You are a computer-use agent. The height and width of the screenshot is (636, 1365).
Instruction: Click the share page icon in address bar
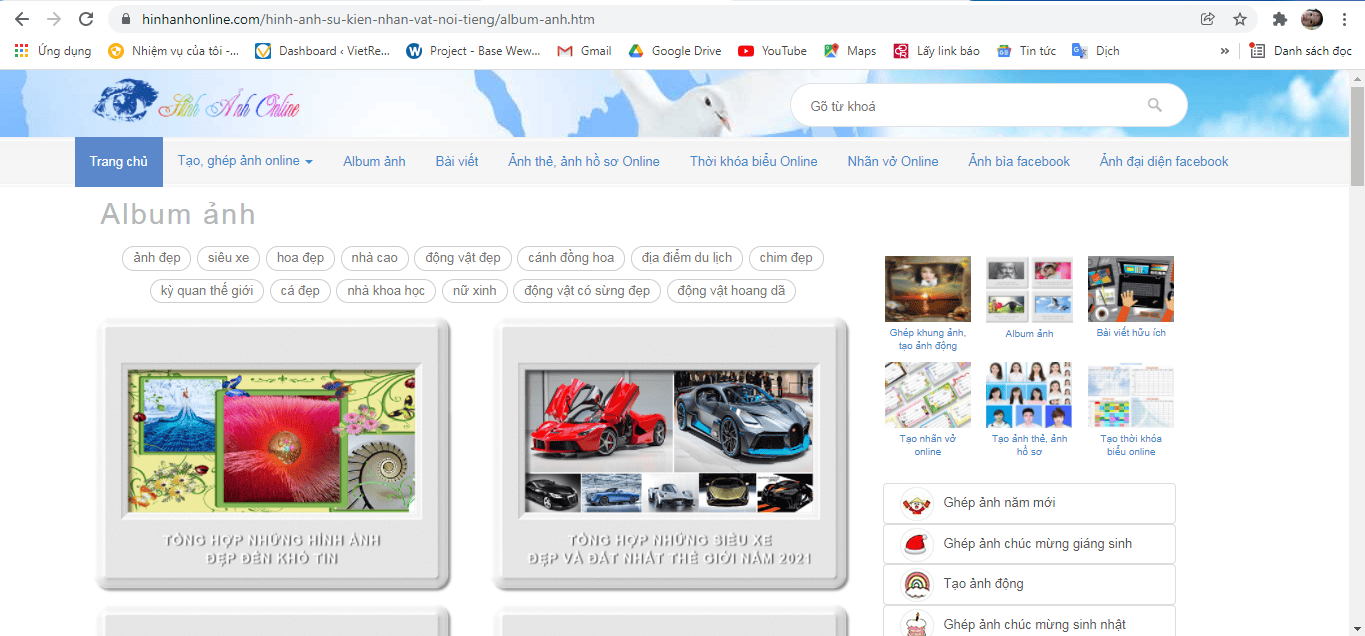(1208, 19)
